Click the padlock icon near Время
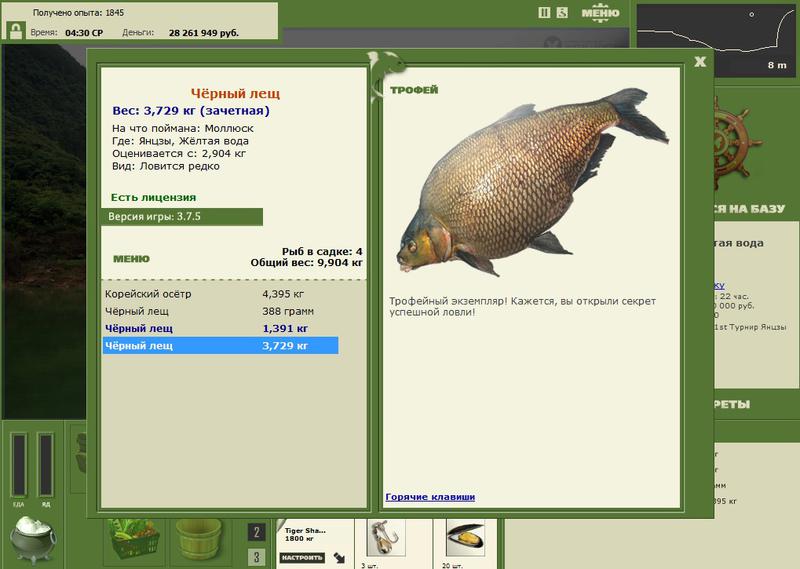Viewport: 800px width, 569px height. (x=16, y=31)
